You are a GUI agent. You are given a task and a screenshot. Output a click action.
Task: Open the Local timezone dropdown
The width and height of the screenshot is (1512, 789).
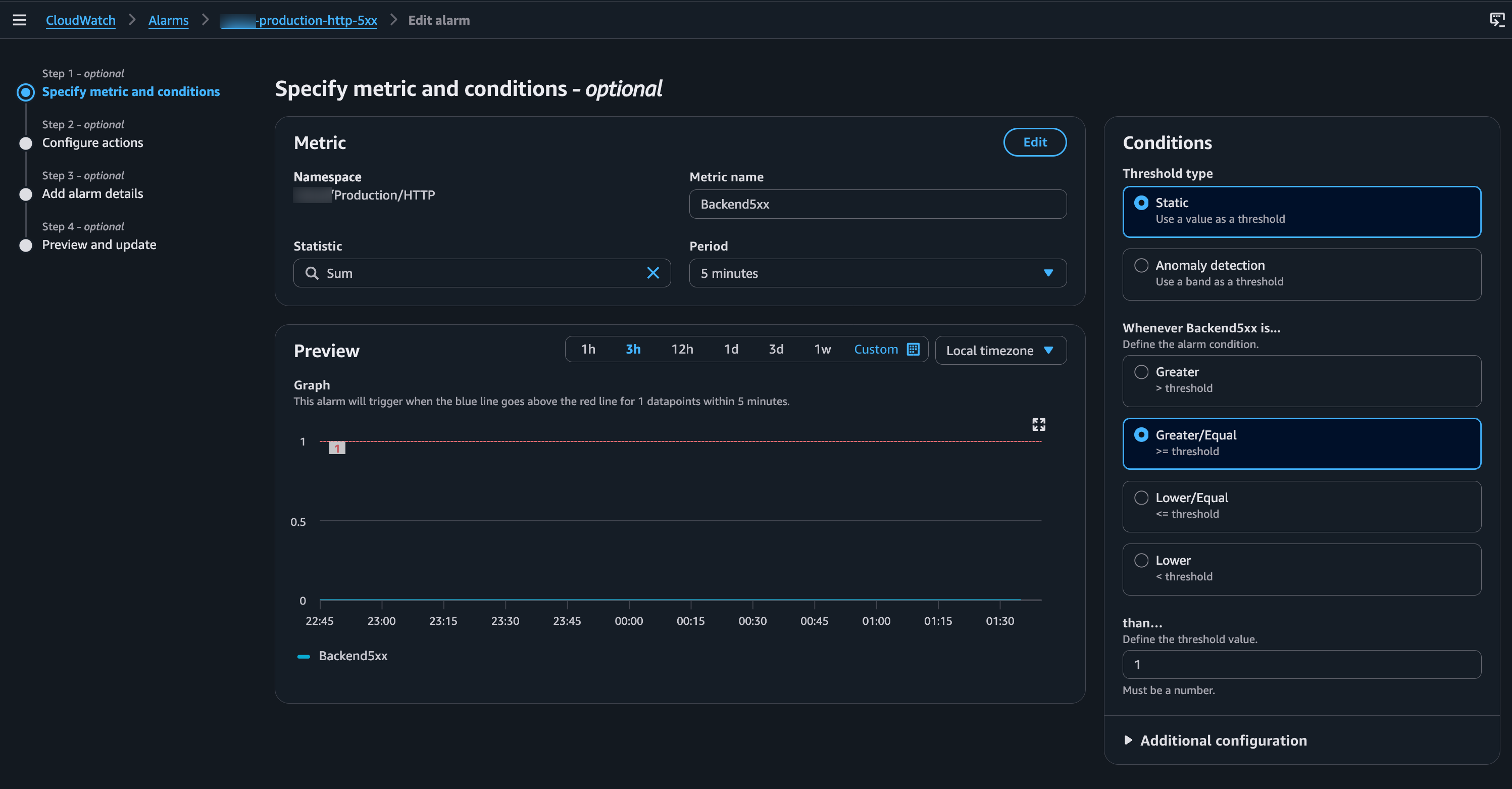1000,351
